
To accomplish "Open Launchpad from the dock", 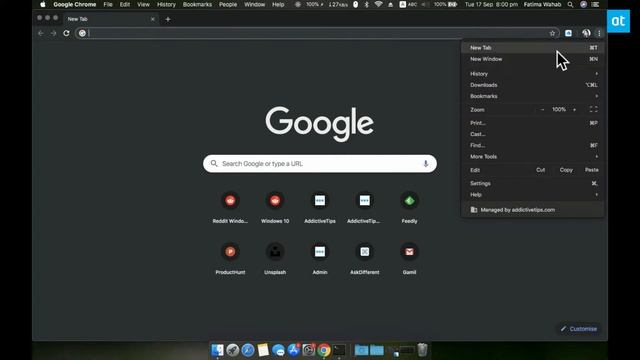I will pyautogui.click(x=233, y=350).
